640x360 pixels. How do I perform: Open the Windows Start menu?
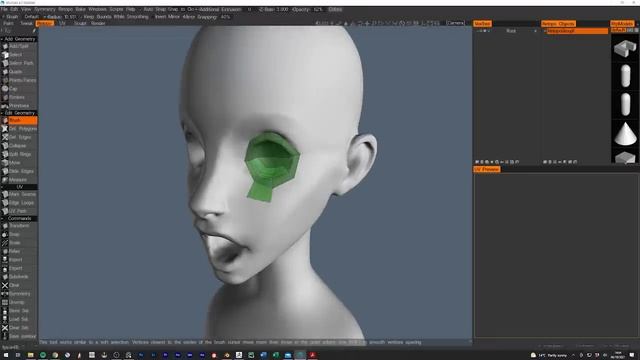6,355
